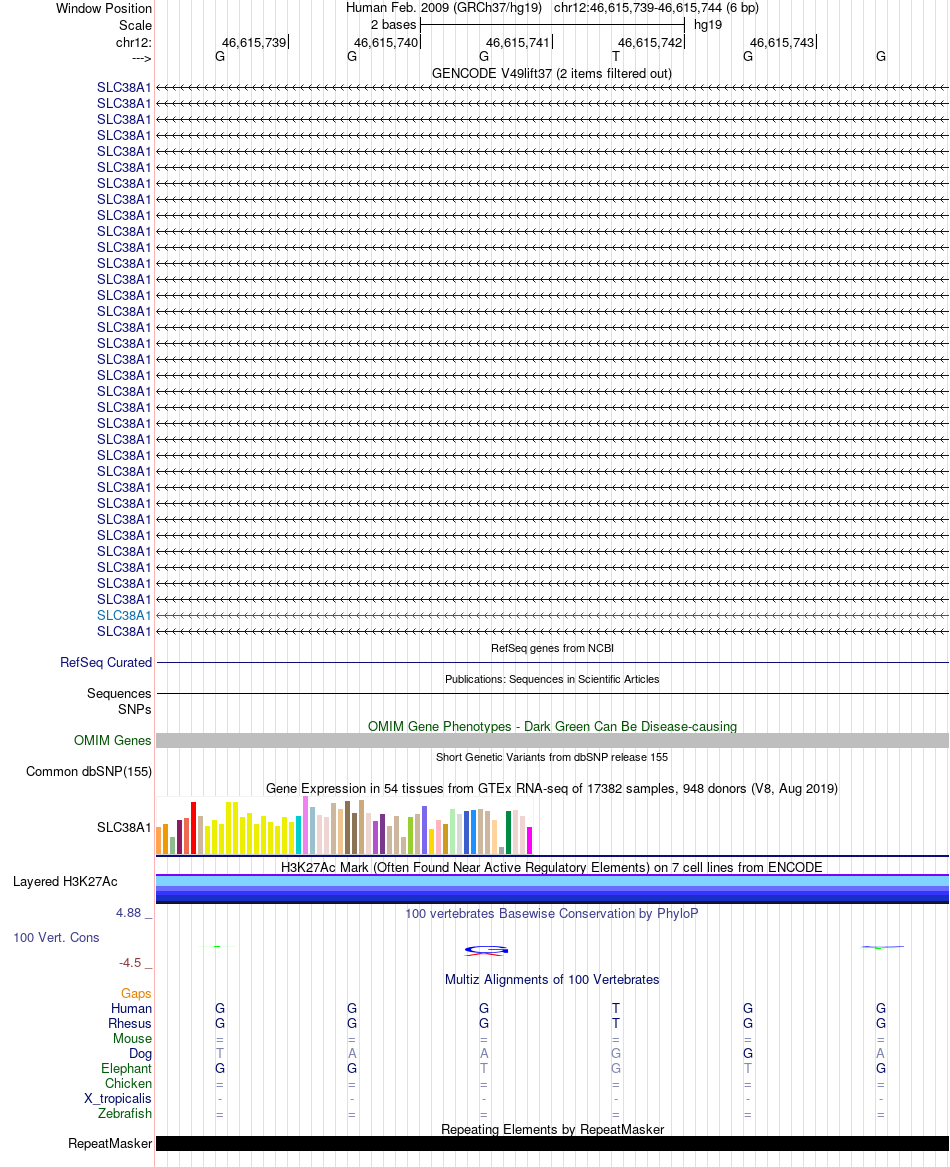Click the OMIM Genes label
The image size is (950, 1167).
112,741
